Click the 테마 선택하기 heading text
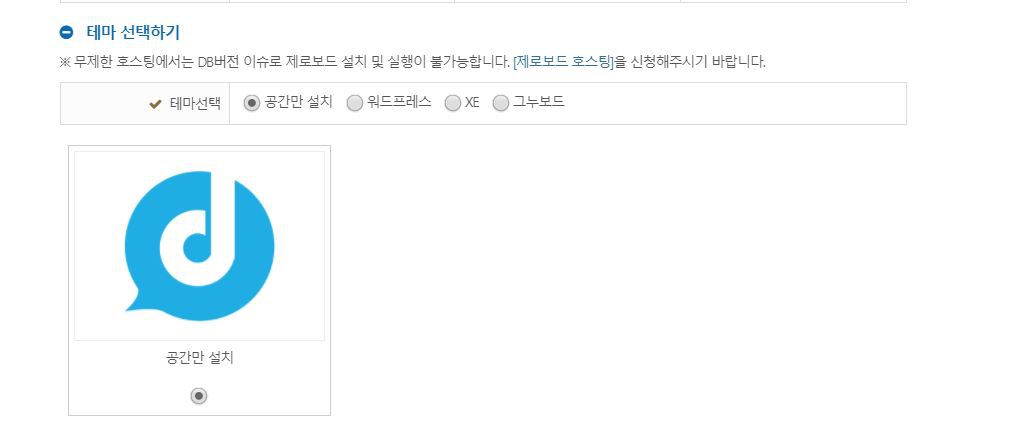 [x=132, y=32]
